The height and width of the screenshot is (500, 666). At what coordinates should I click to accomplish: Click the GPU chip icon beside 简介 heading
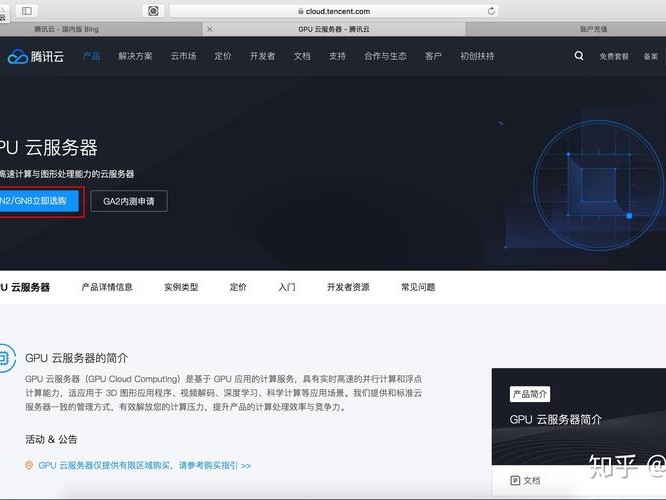(6, 358)
